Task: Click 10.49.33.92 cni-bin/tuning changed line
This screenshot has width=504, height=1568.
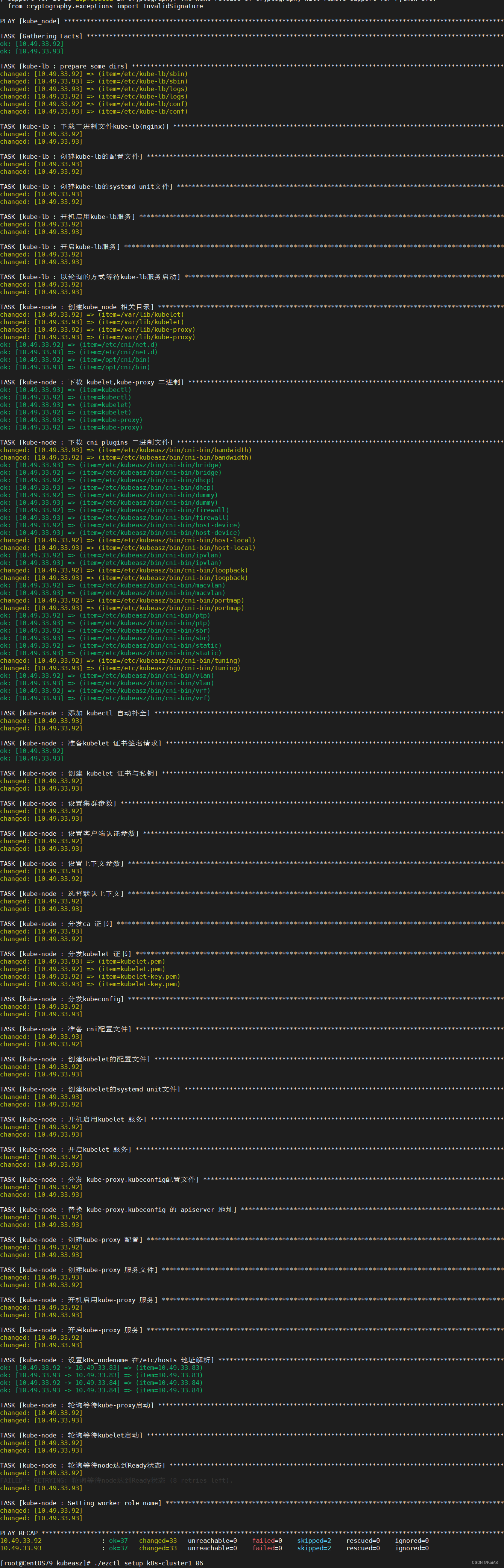Action: point(120,660)
